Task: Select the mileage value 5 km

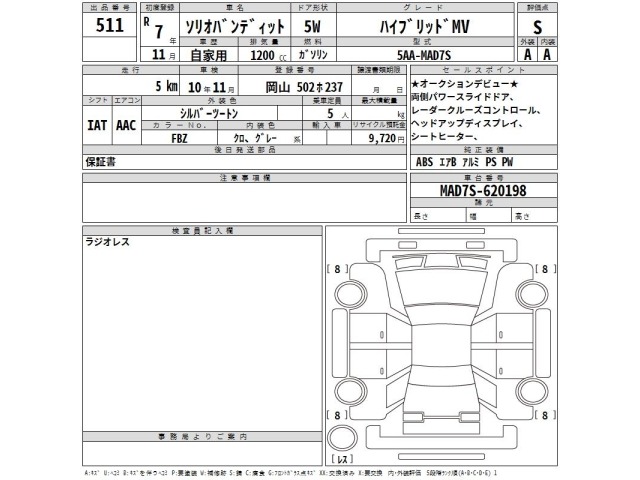Action: point(167,86)
